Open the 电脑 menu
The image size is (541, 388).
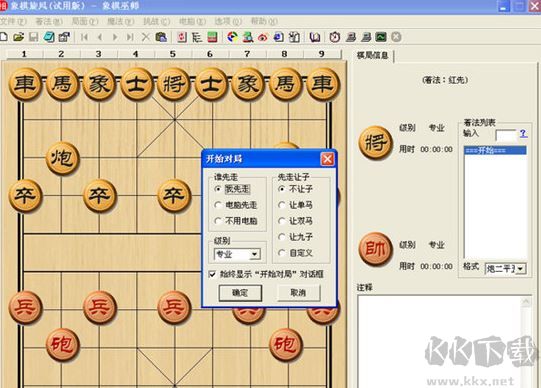click(x=192, y=21)
